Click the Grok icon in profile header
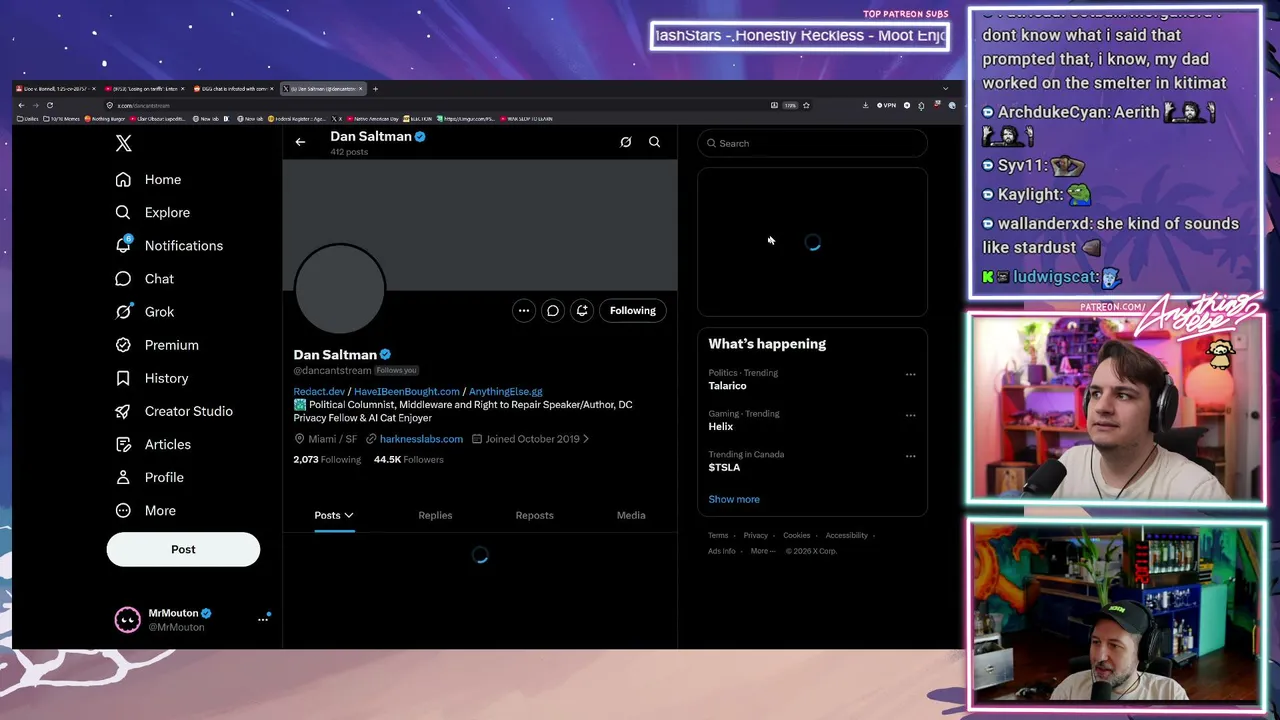This screenshot has width=1280, height=720. [x=626, y=142]
